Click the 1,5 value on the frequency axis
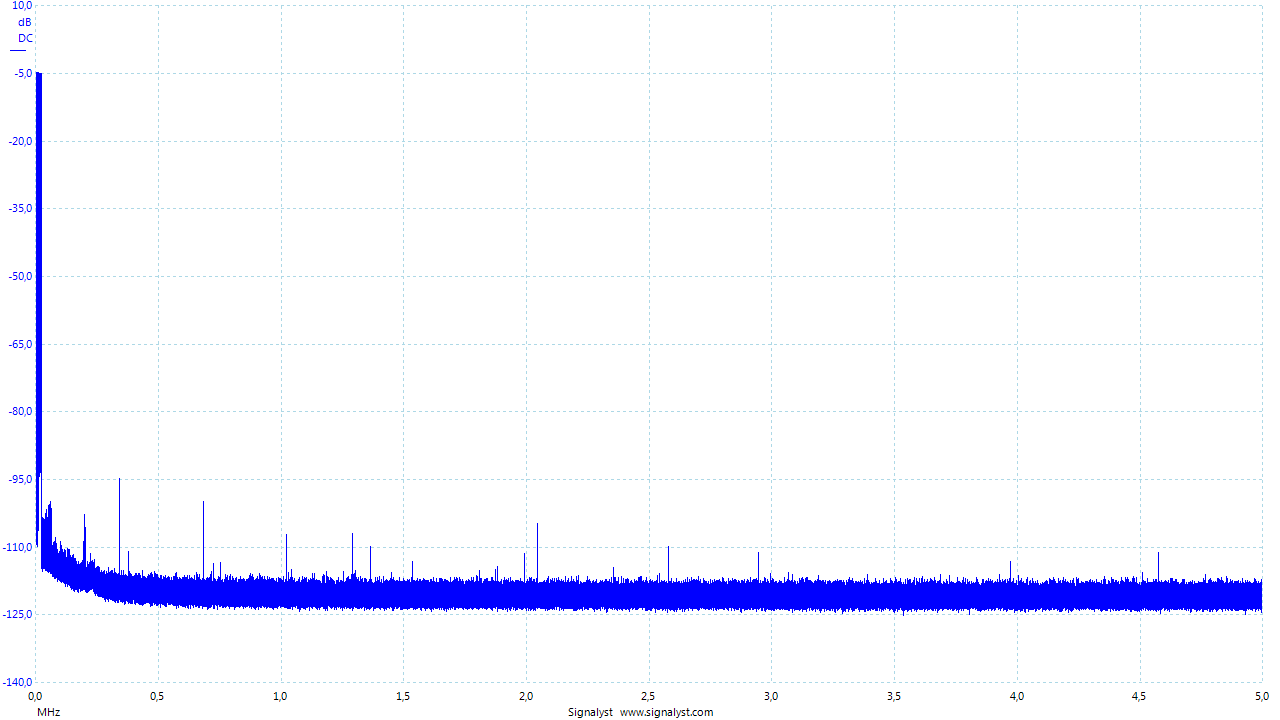The height and width of the screenshot is (720, 1280). pos(403,695)
